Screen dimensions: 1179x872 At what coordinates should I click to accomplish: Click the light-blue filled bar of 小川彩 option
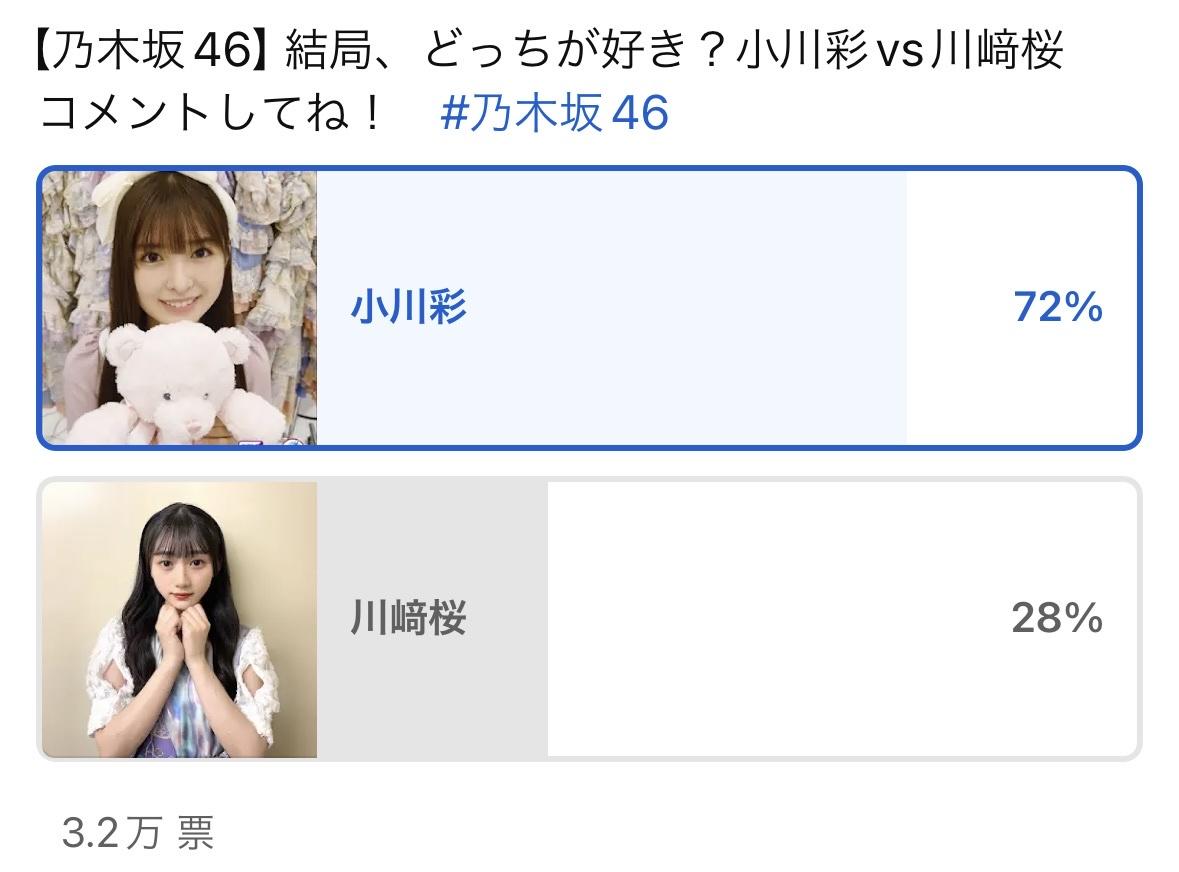tap(611, 307)
